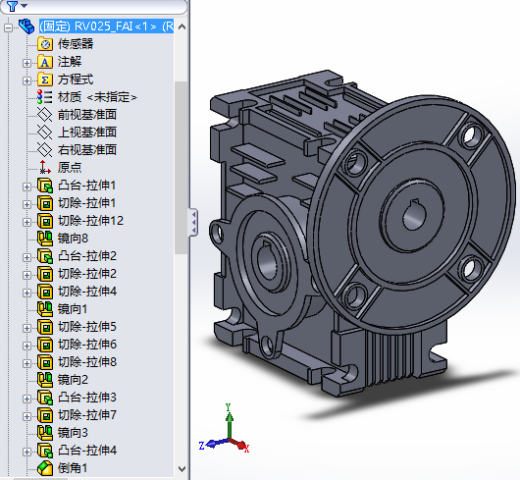Expand the 切除-拉伸6 feature

27,346
